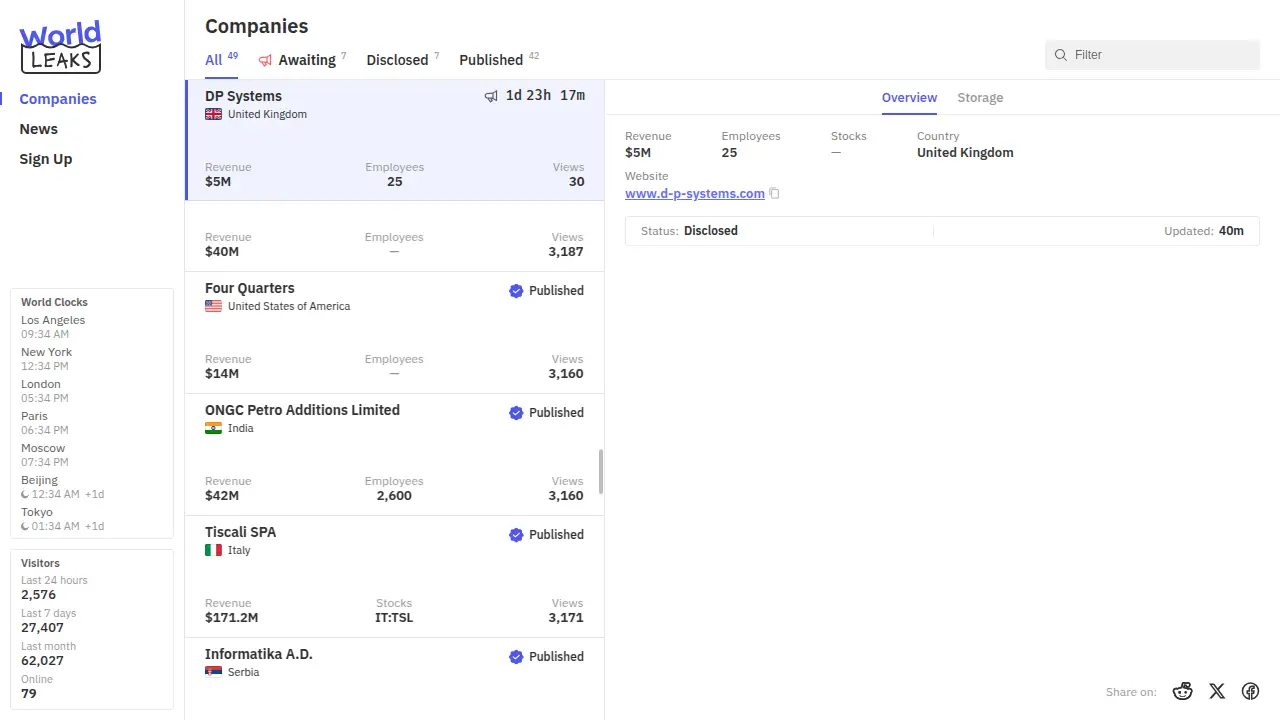
Task: Click the World Leaks logo
Action: pyautogui.click(x=60, y=47)
